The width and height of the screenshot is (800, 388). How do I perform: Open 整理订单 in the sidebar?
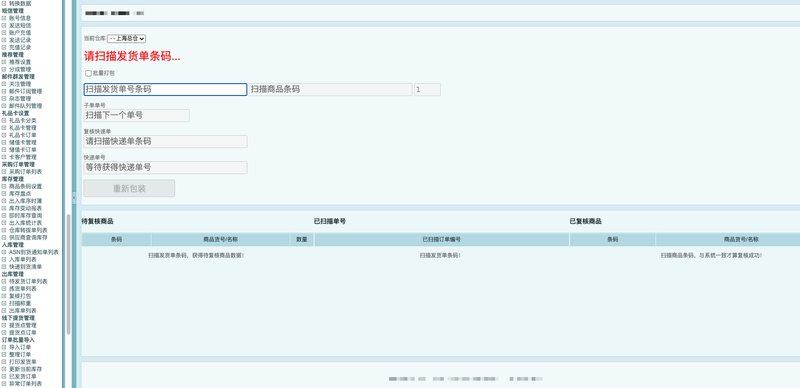pyautogui.click(x=20, y=354)
